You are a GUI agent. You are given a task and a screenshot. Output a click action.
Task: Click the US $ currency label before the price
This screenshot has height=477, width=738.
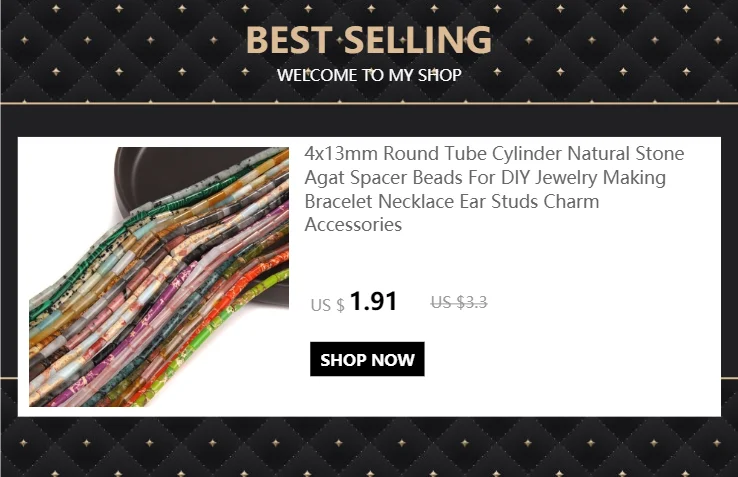[328, 305]
